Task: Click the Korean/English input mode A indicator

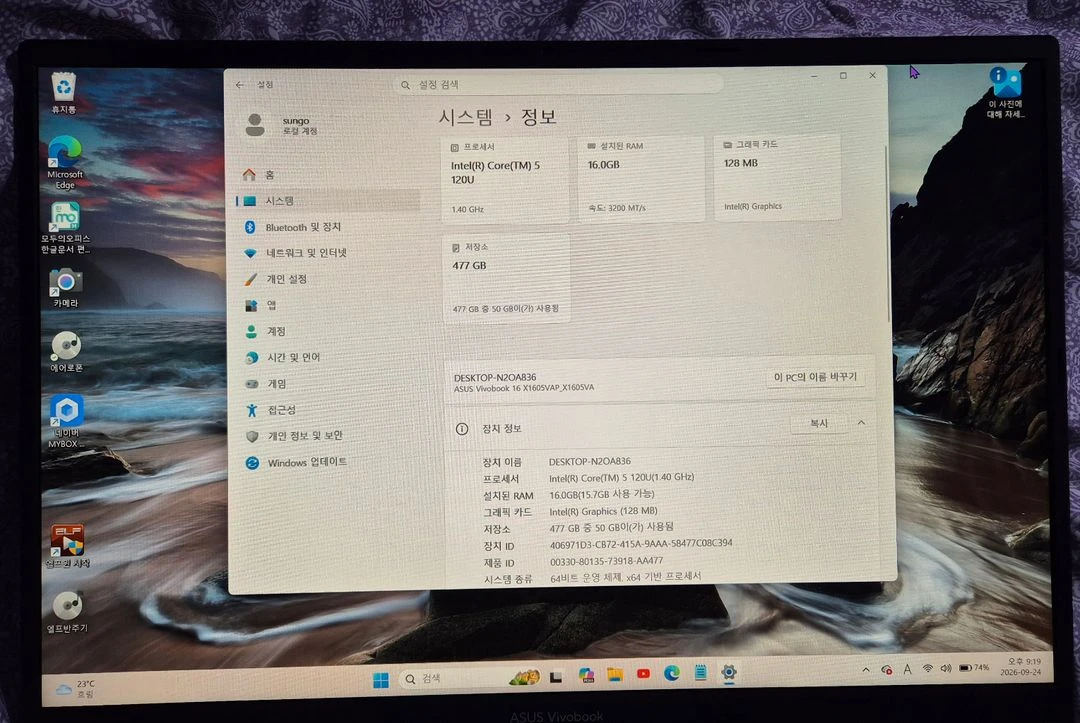Action: click(x=907, y=669)
